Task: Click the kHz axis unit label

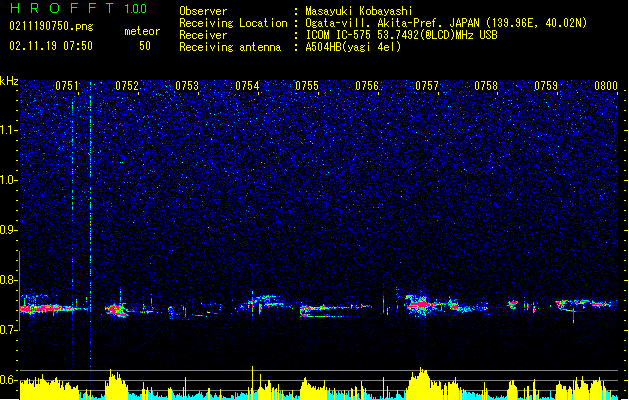Action: (9, 81)
